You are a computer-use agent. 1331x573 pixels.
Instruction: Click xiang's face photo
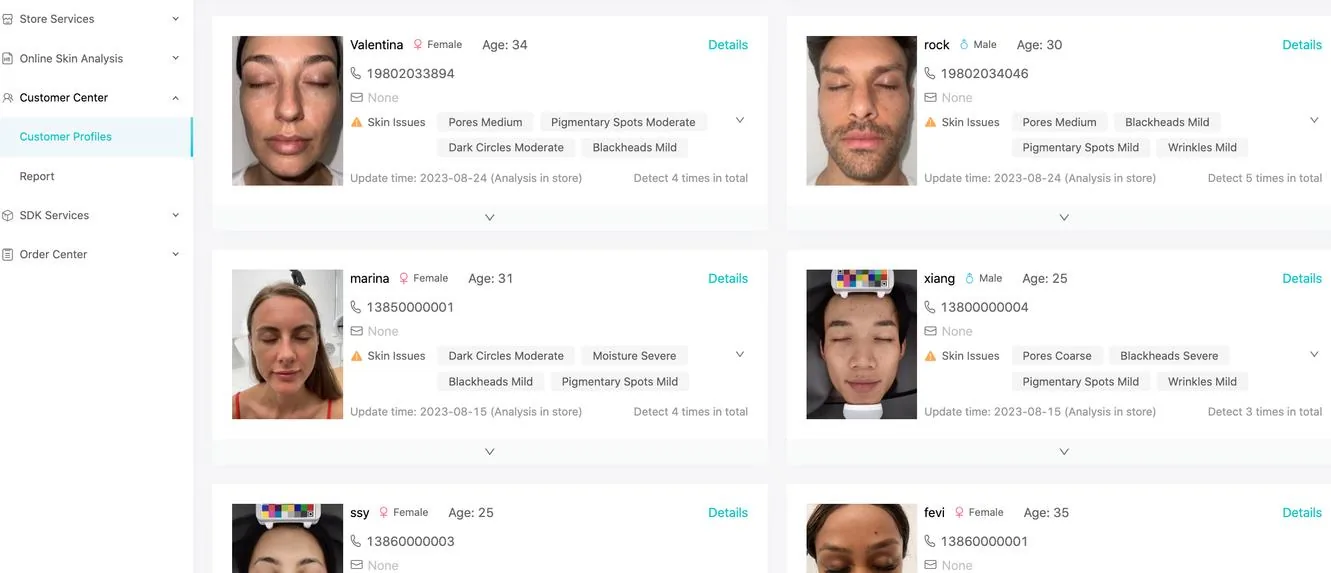click(x=862, y=345)
